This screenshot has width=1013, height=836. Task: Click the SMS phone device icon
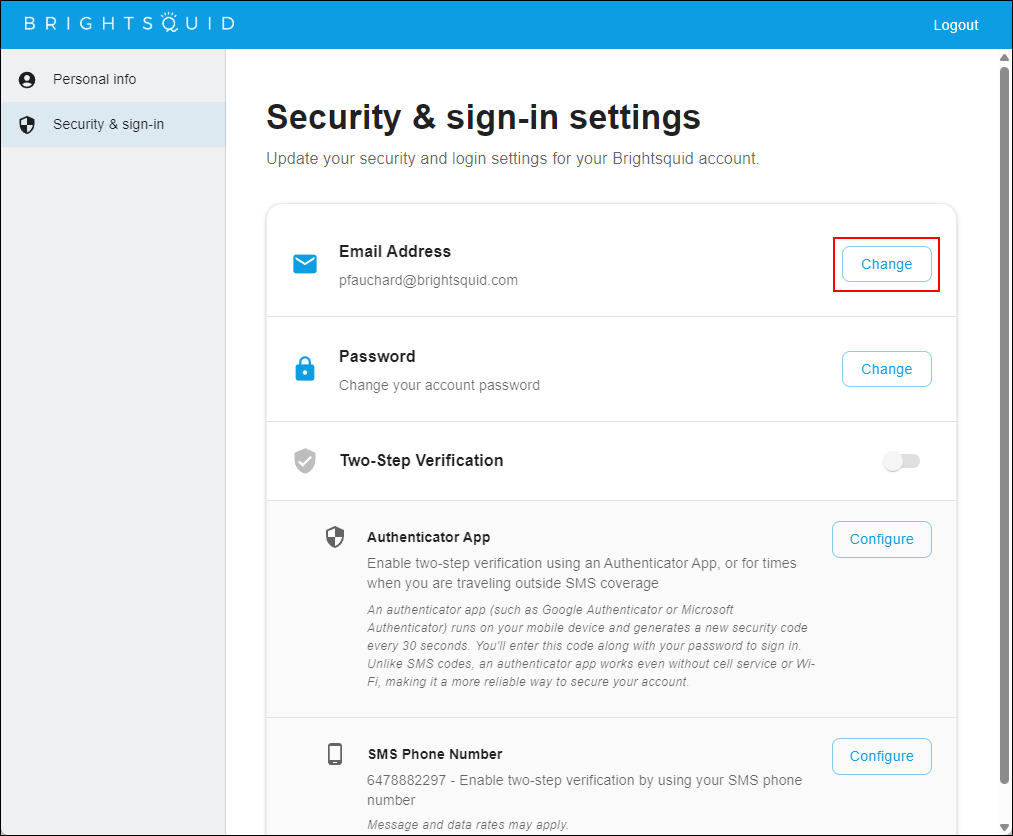(x=335, y=754)
